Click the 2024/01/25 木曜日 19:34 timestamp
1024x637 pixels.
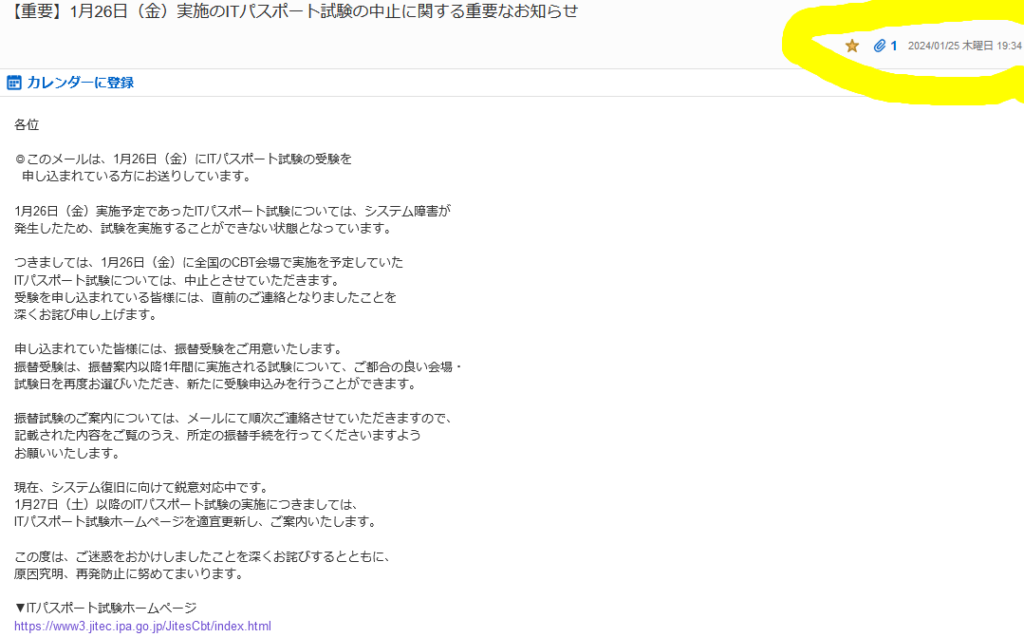[964, 46]
